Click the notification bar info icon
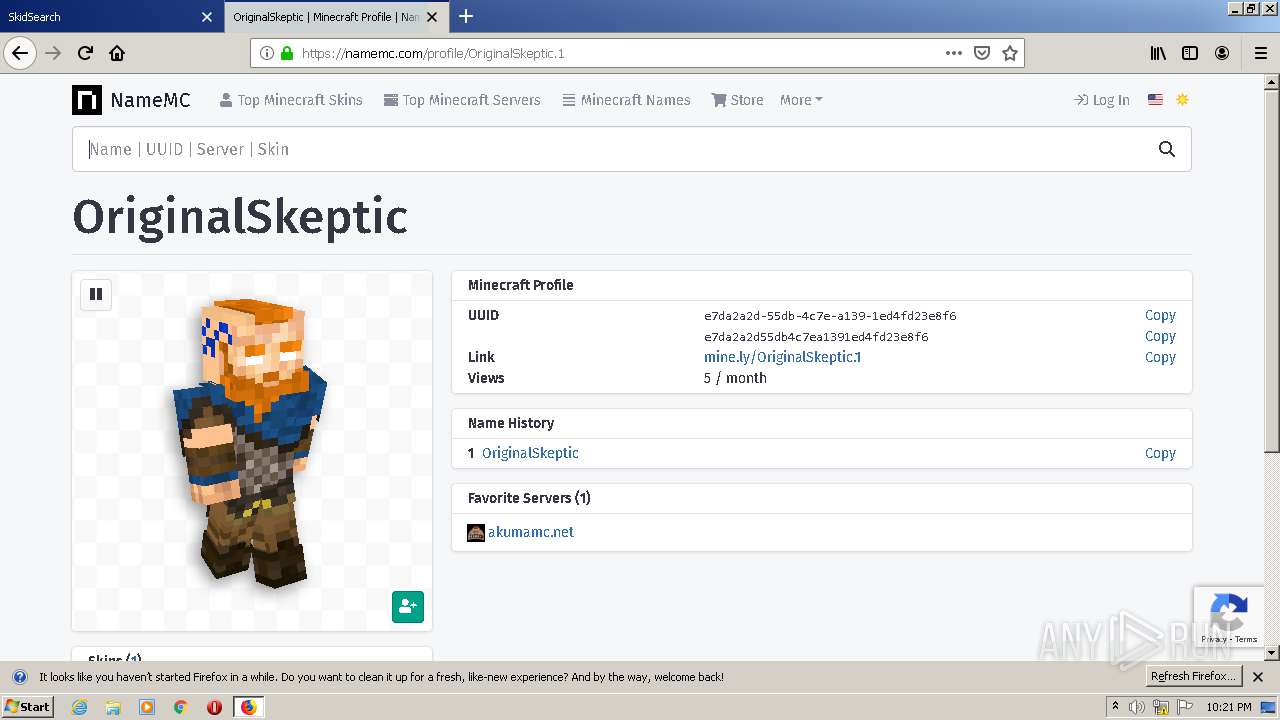Screen dimensions: 1280x720 tap(20, 677)
